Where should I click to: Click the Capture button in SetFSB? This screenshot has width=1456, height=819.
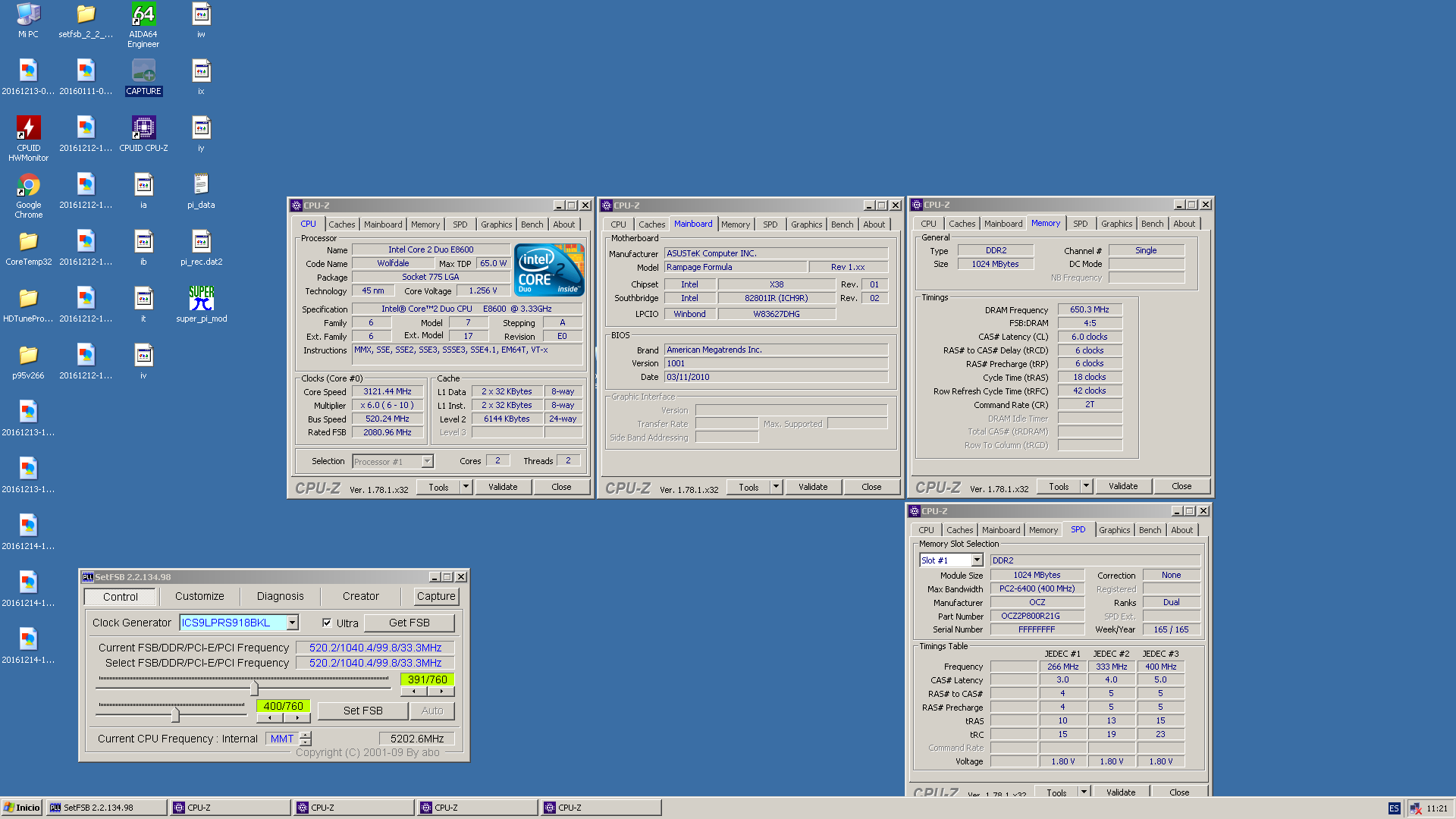pos(436,597)
